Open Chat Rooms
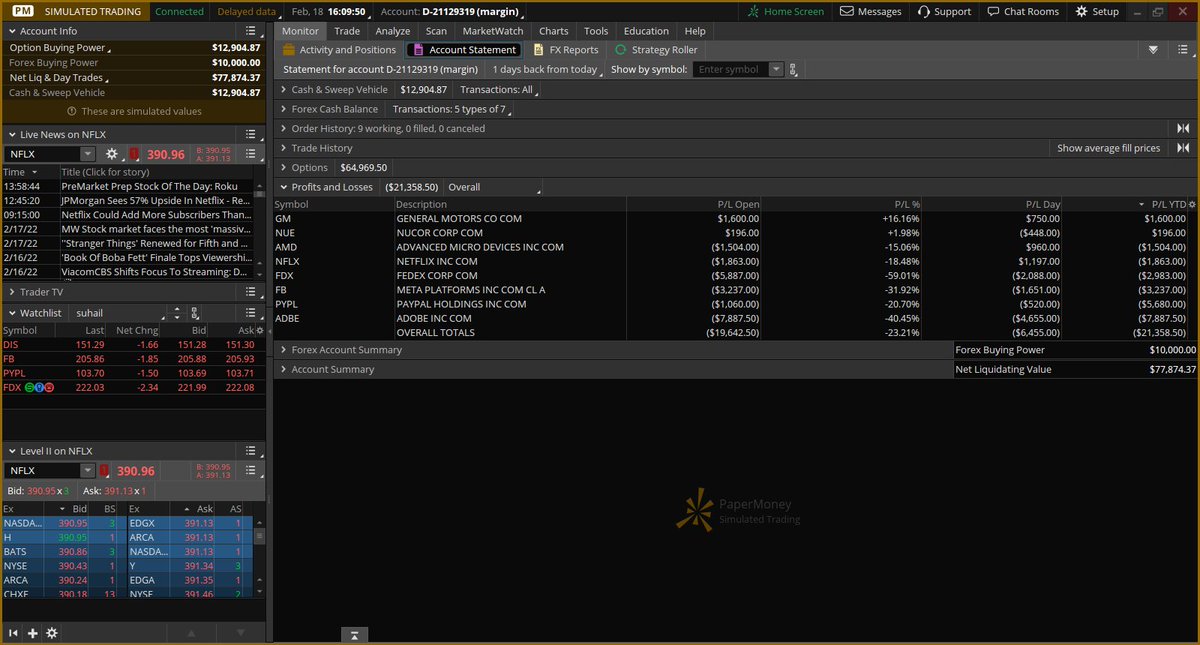 [1022, 11]
